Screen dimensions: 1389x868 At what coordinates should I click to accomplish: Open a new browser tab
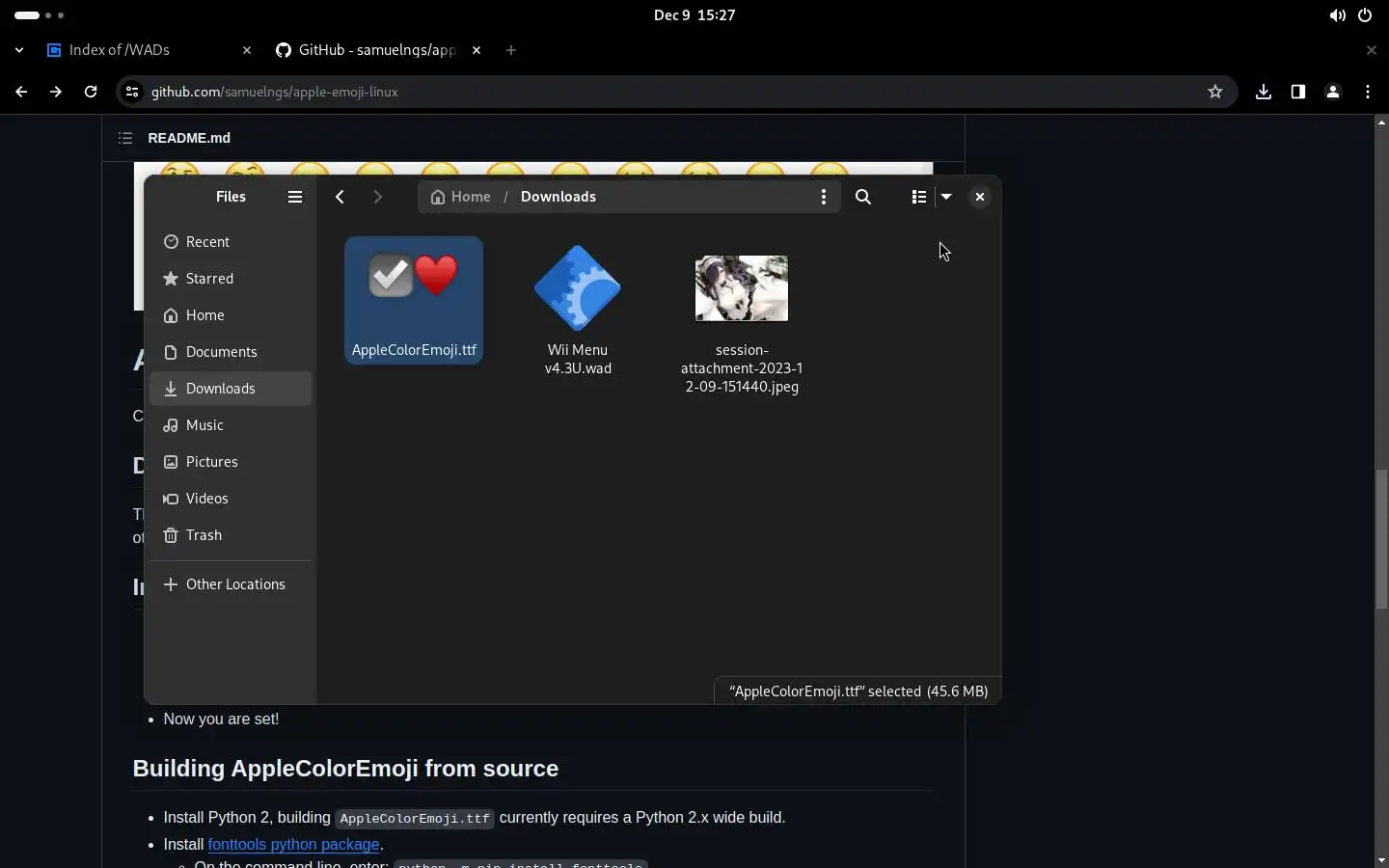(511, 50)
